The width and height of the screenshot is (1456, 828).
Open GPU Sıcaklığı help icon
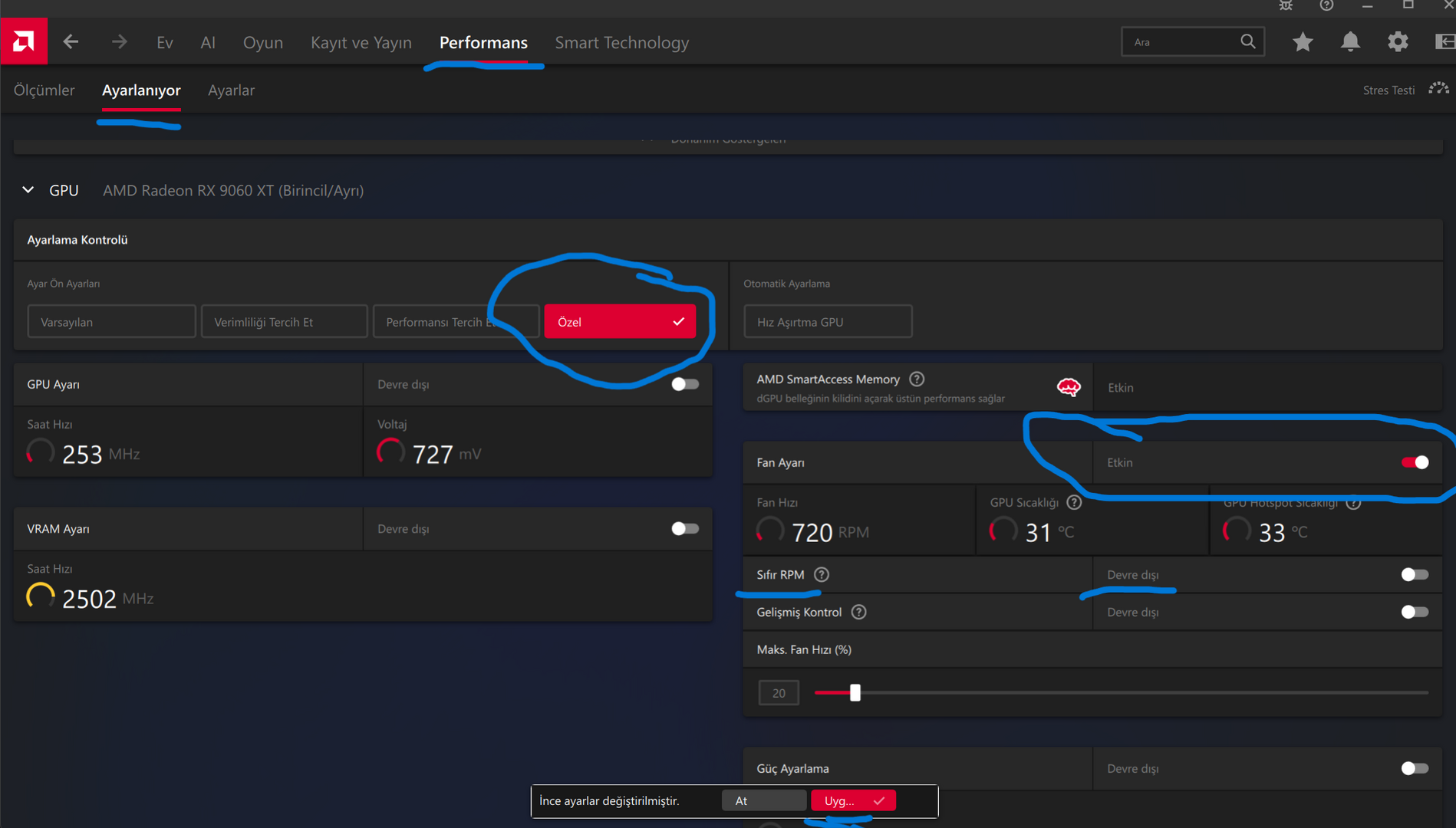click(x=1074, y=502)
